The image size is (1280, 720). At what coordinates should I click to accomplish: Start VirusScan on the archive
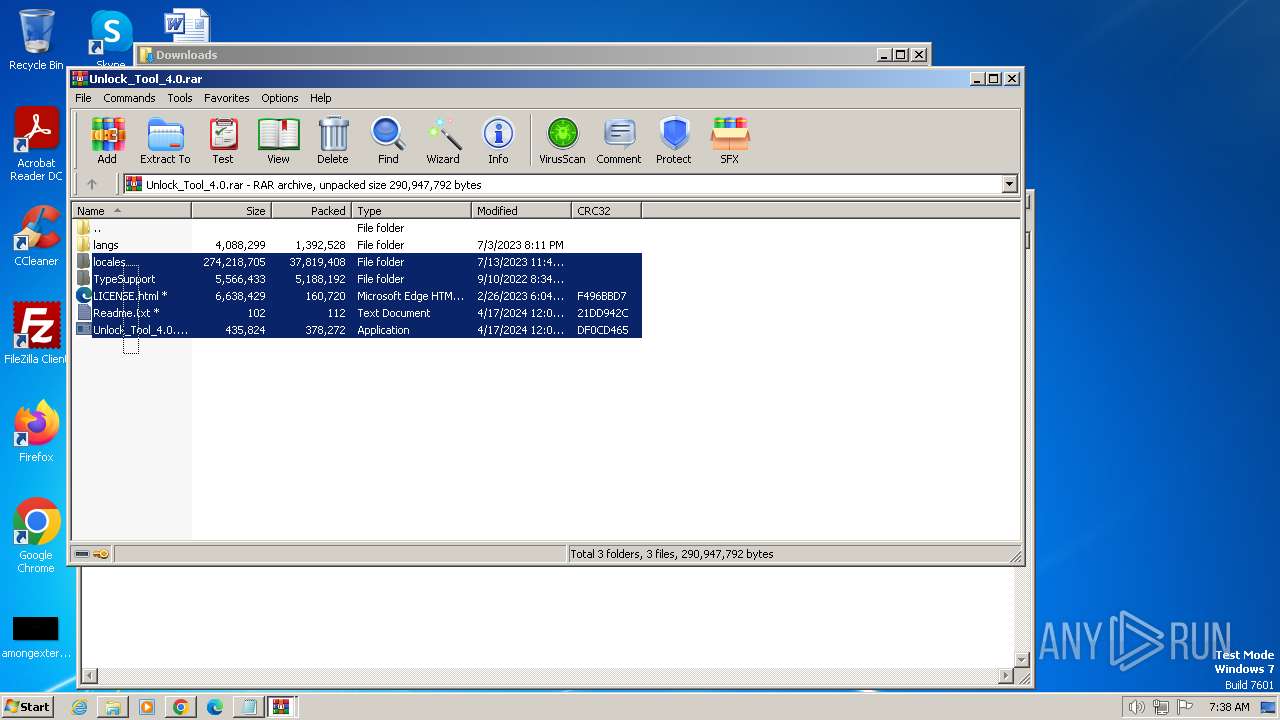pyautogui.click(x=562, y=141)
